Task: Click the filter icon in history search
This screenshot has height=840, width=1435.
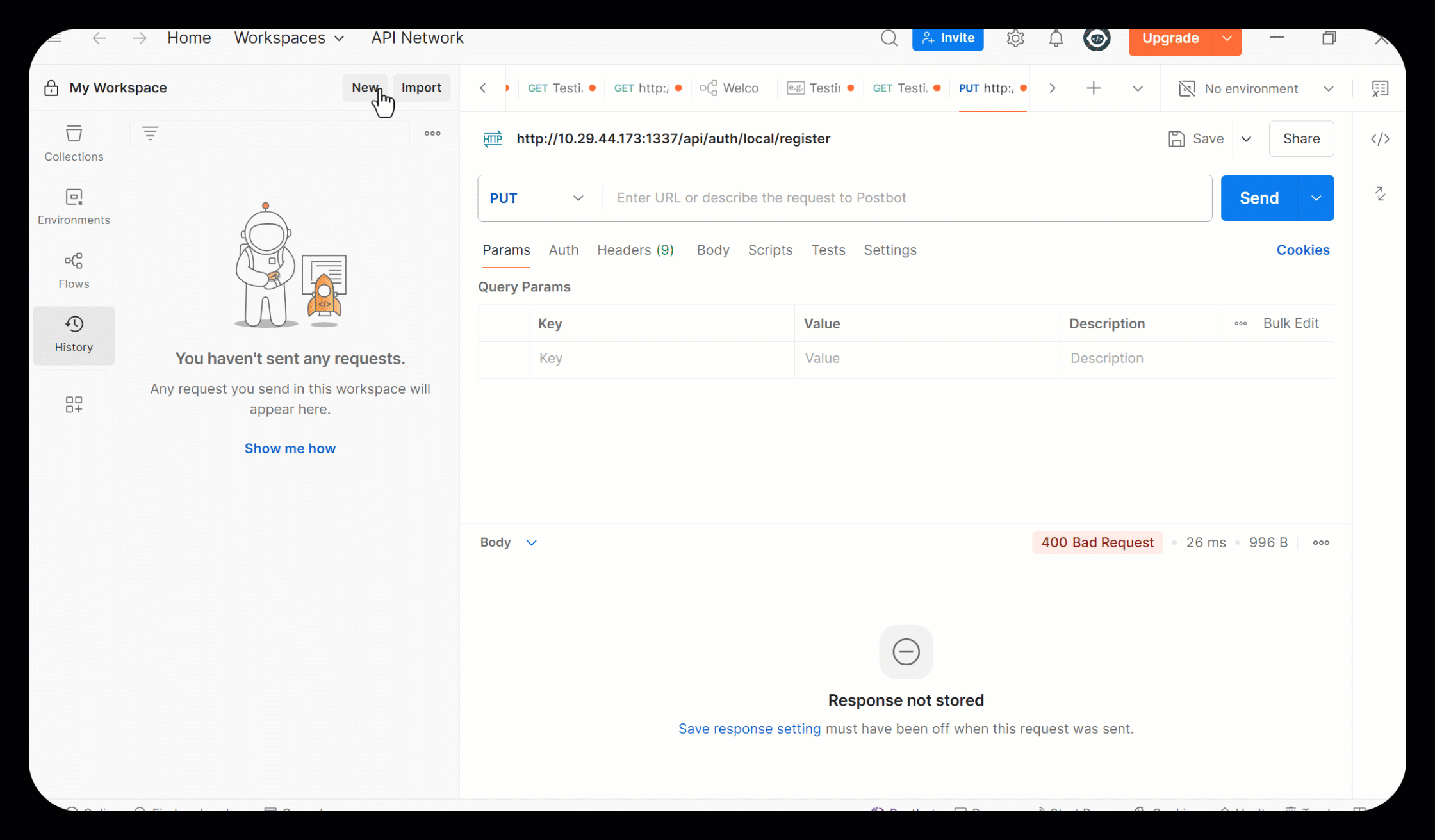Action: [x=150, y=133]
